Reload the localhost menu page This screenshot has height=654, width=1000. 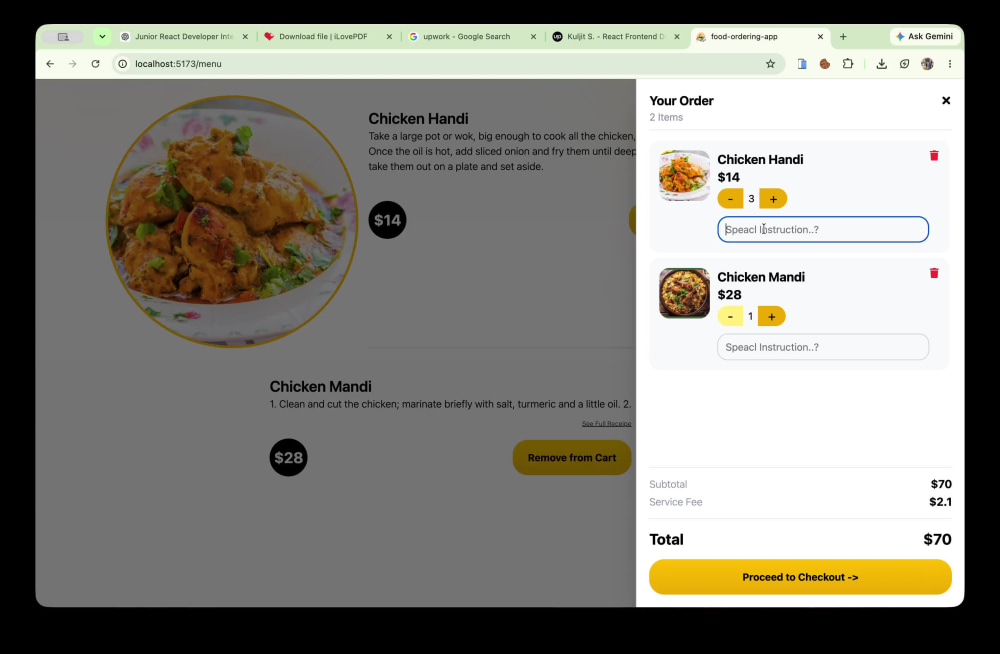[x=95, y=64]
